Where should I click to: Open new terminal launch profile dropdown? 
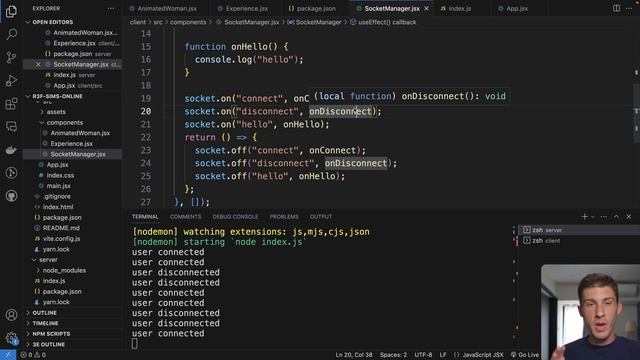[x=593, y=217]
